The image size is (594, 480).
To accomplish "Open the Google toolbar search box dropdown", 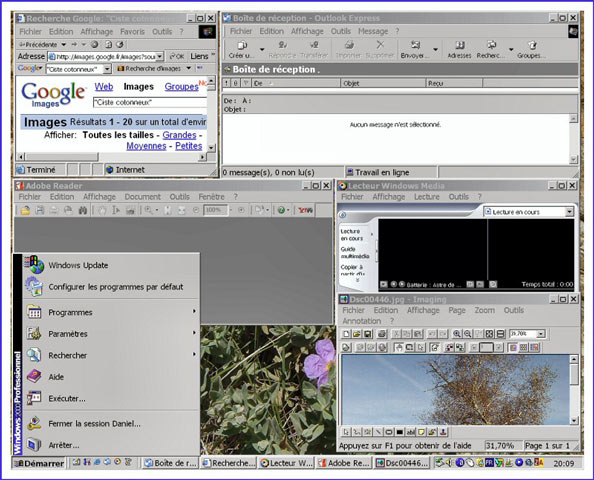I will point(107,69).
